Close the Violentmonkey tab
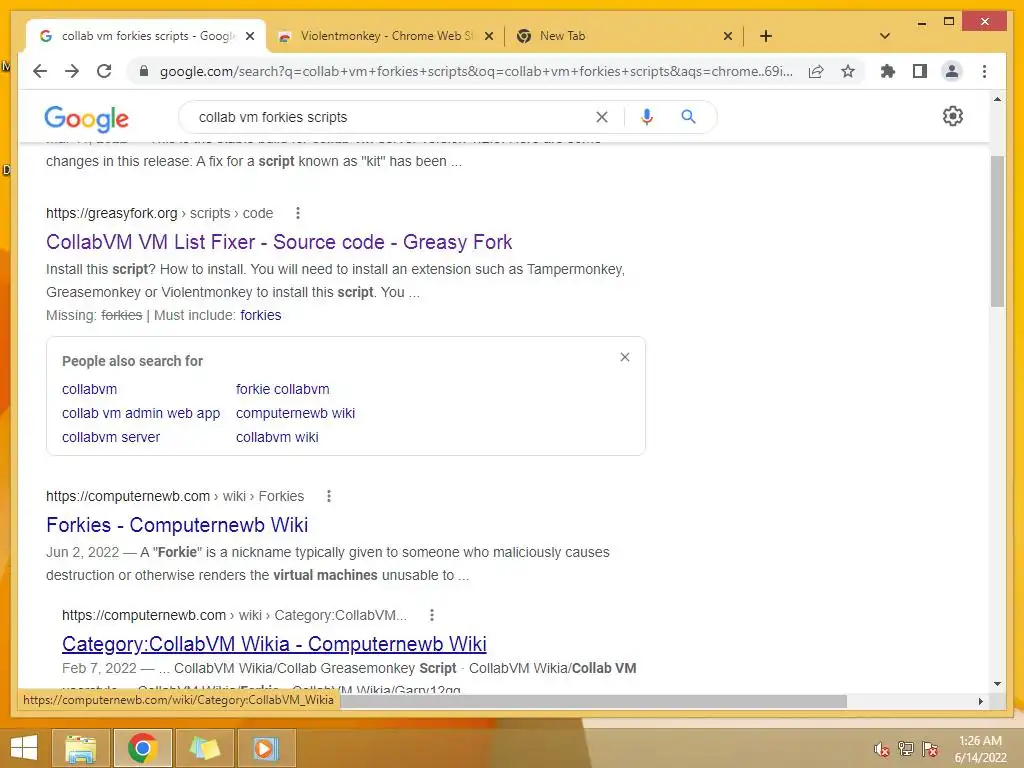This screenshot has height=768, width=1024. pyautogui.click(x=488, y=37)
